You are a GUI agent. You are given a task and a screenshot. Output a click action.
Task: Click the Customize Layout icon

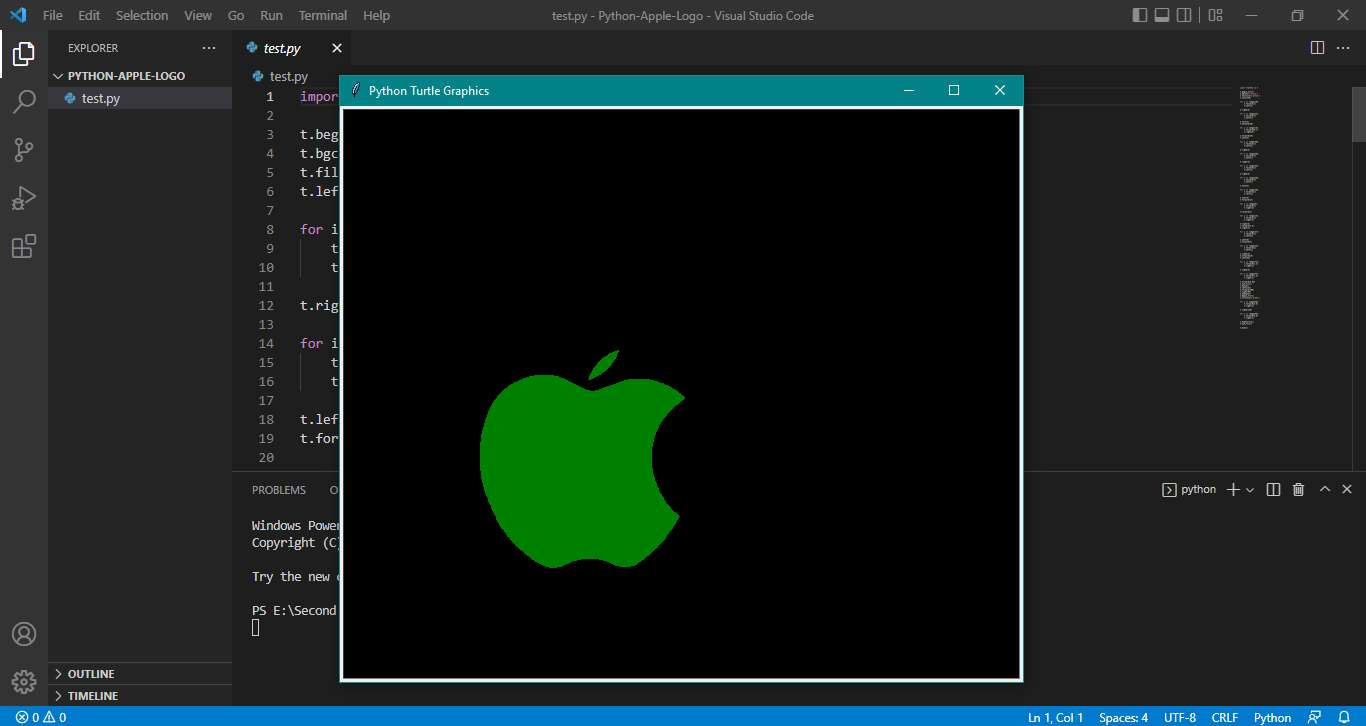coord(1215,15)
